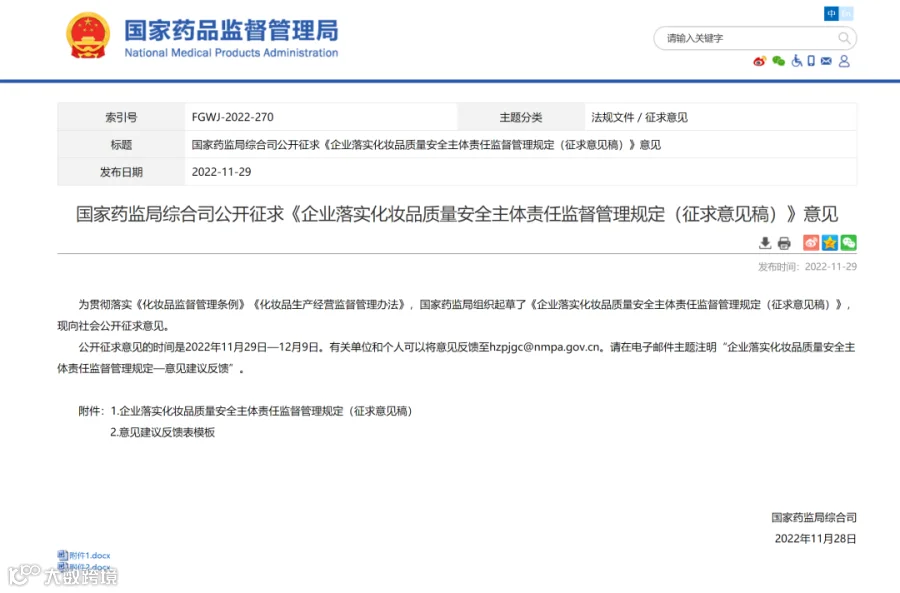Click the 国家药品监督管理局 site title

[x=231, y=30]
